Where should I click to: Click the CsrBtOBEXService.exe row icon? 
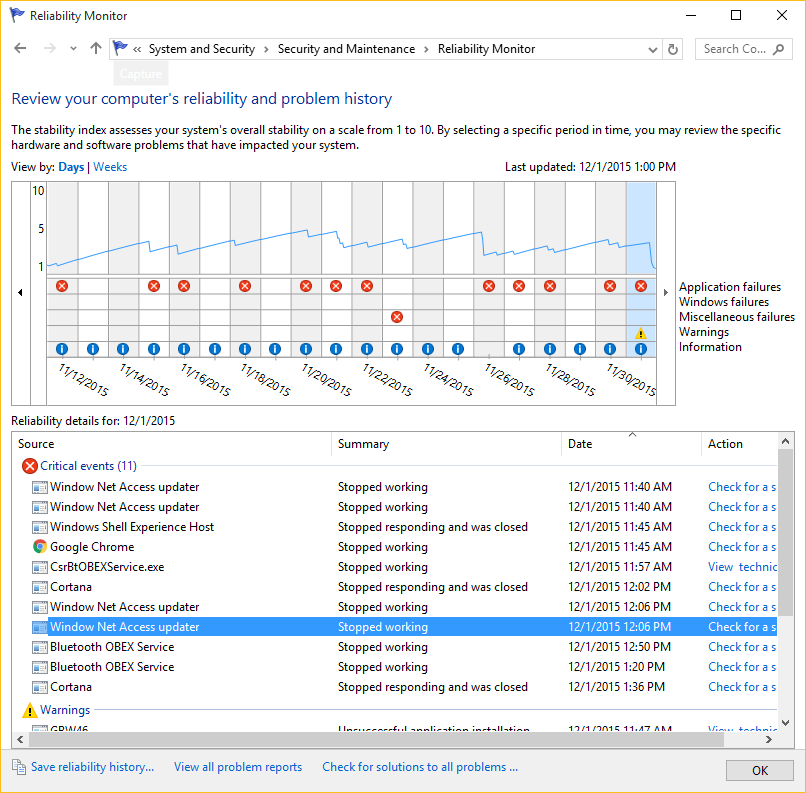(40, 567)
